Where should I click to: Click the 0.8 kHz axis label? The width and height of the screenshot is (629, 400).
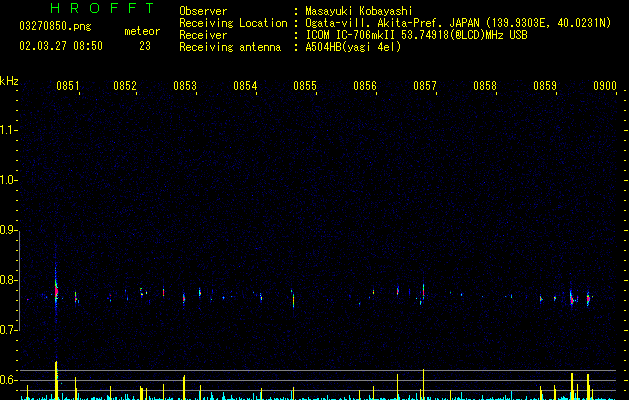[8, 280]
